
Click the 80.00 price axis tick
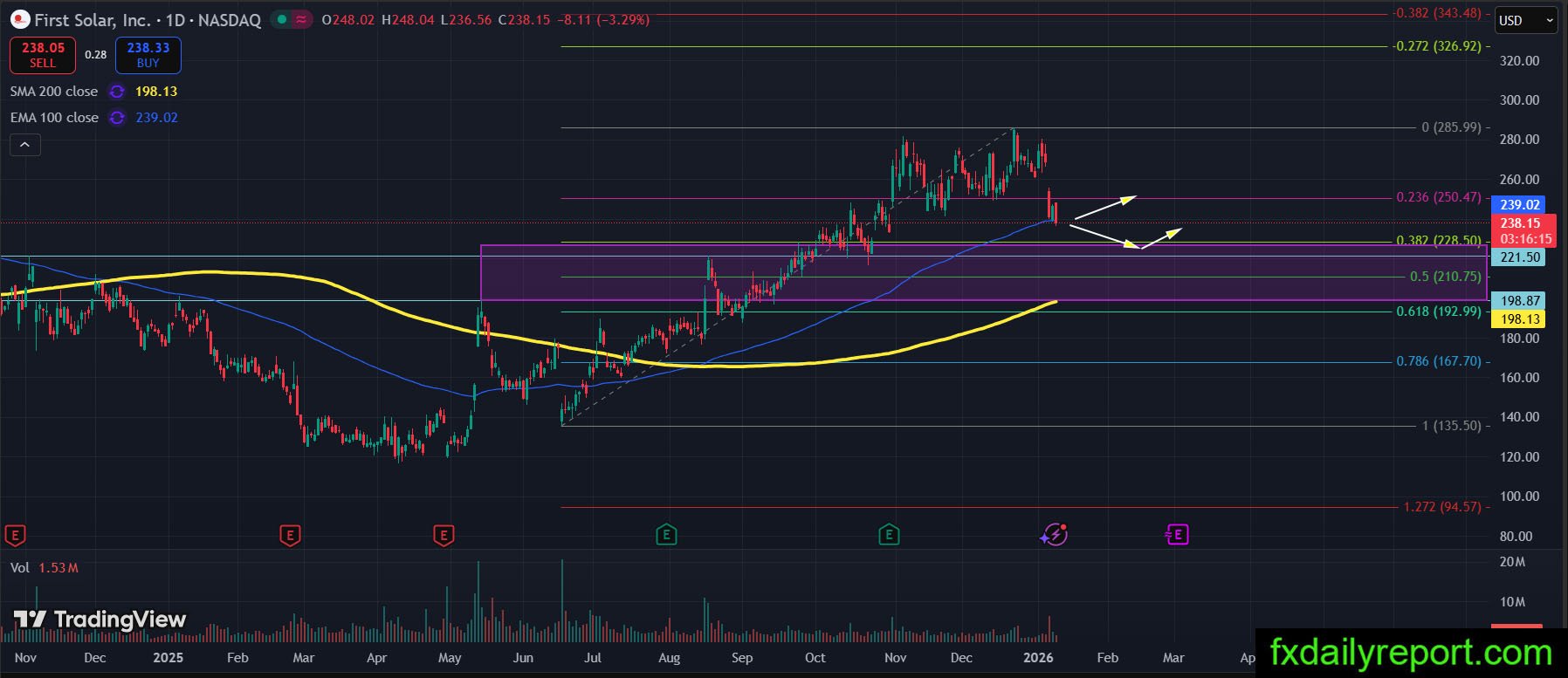point(1516,537)
